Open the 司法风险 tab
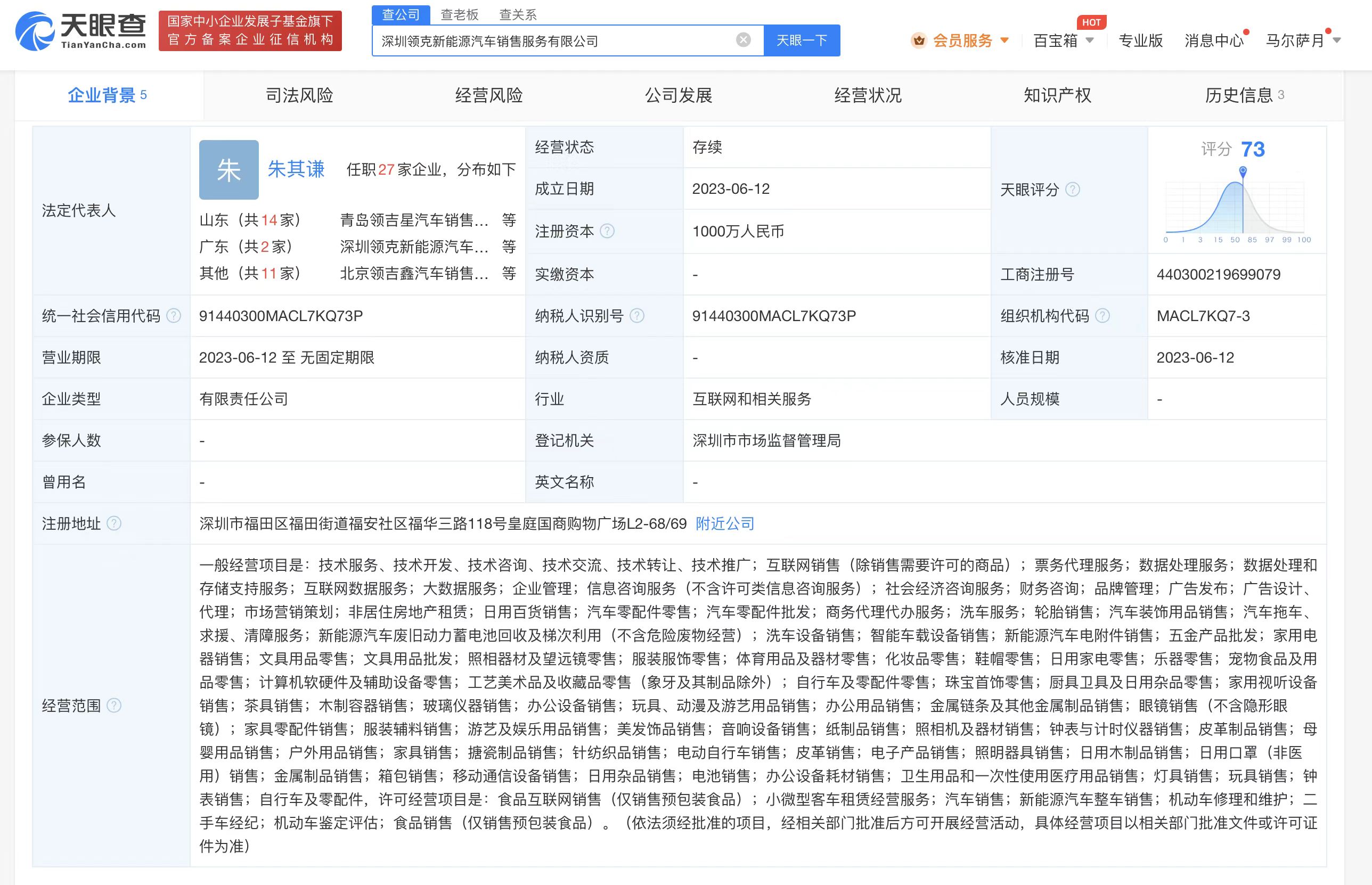 [299, 95]
